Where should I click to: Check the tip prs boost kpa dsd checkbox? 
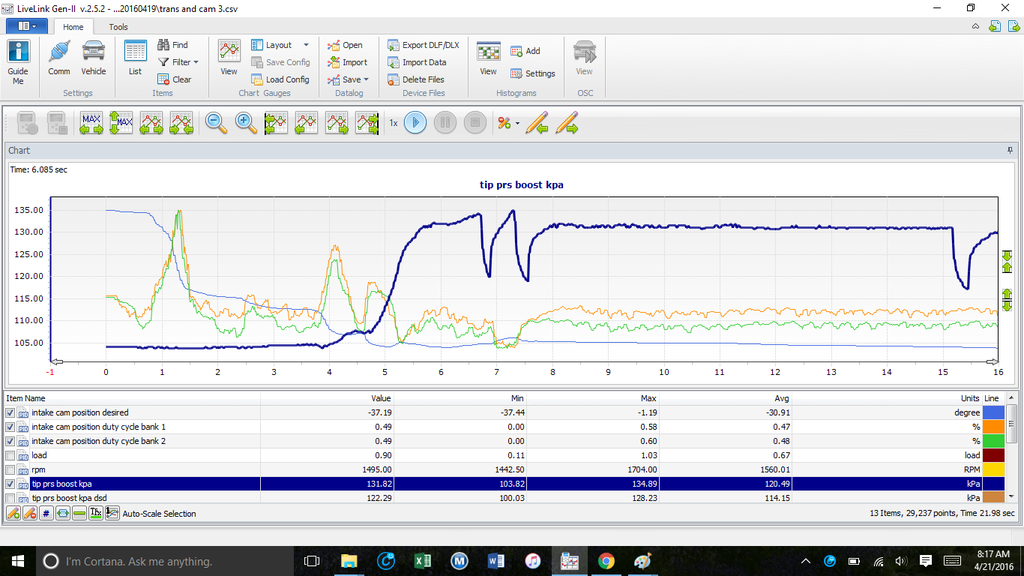(x=10, y=498)
